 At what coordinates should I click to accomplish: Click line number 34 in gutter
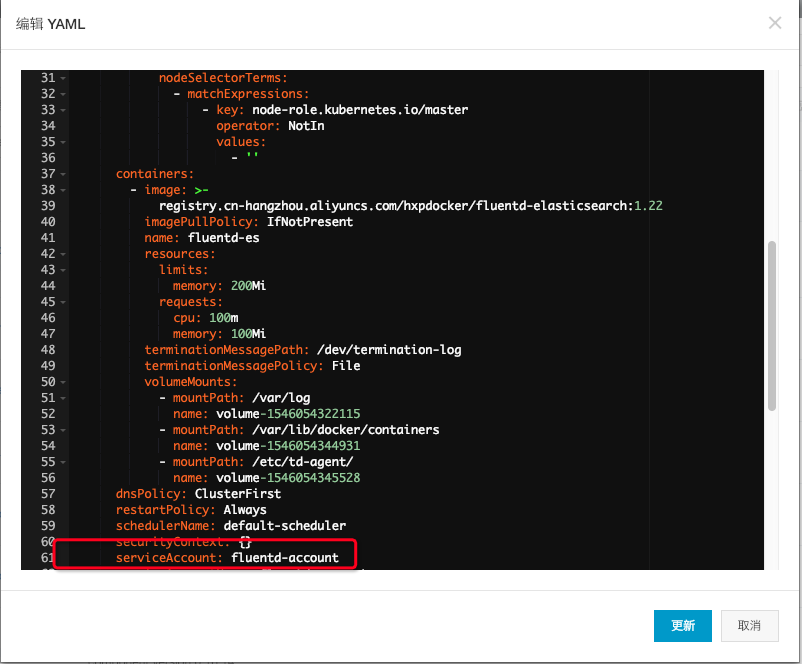[x=48, y=126]
